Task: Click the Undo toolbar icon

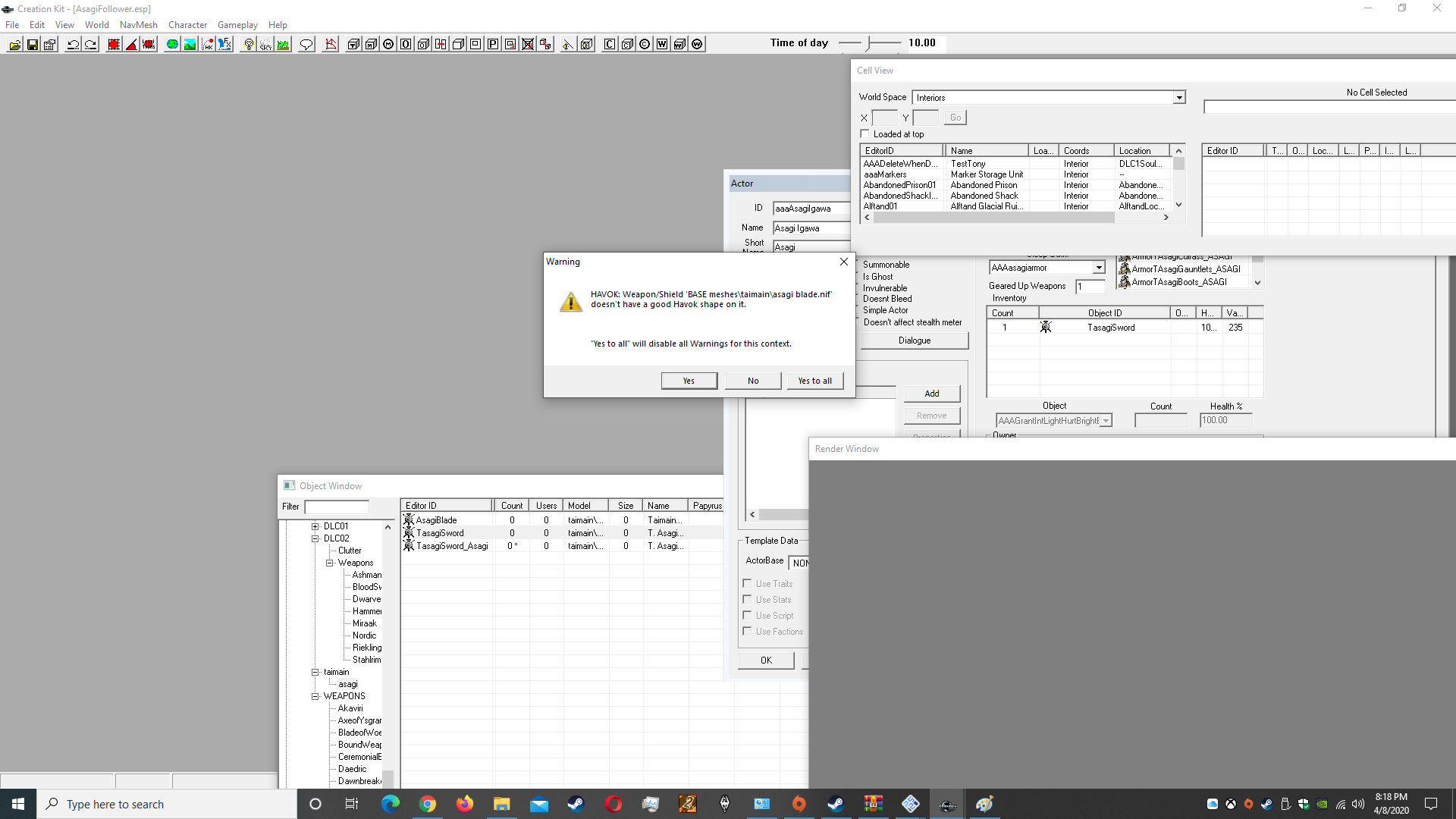Action: pyautogui.click(x=73, y=45)
